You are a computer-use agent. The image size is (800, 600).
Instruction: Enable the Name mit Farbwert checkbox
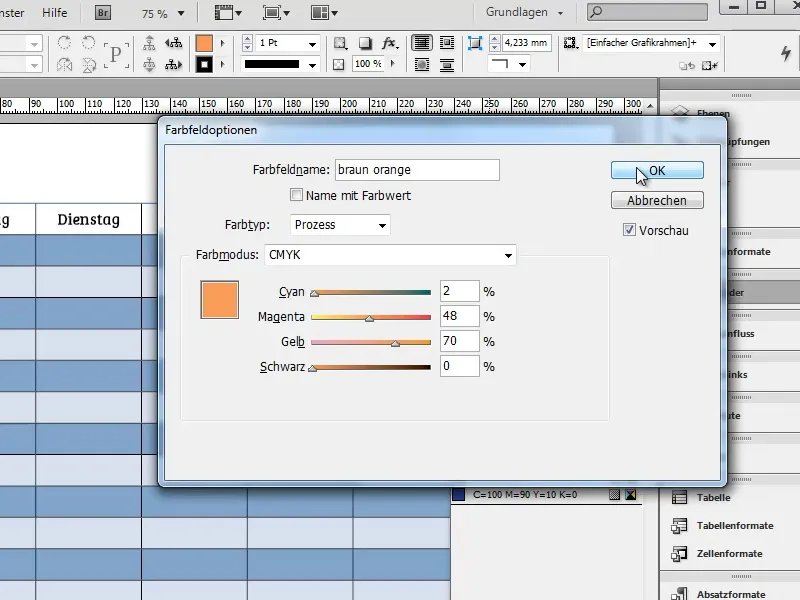(x=296, y=195)
